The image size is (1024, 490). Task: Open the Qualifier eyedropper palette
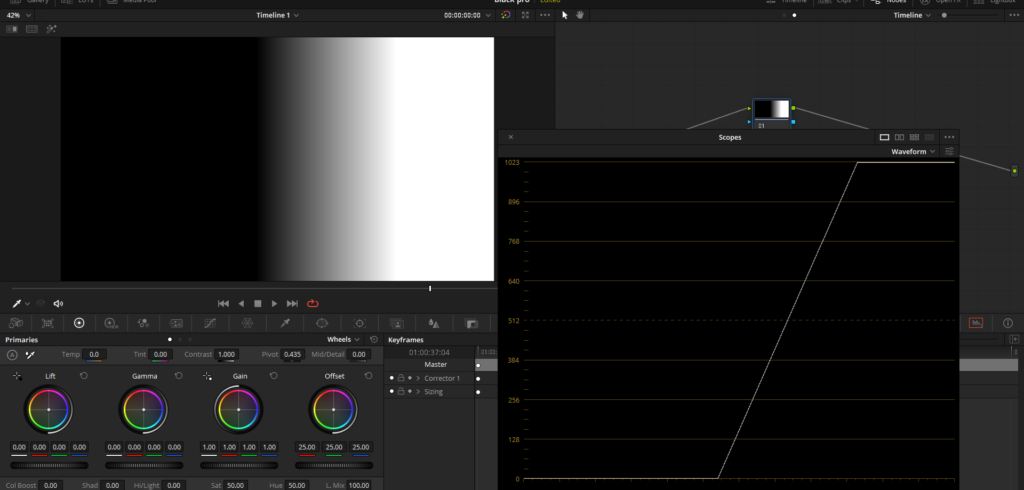pyautogui.click(x=285, y=323)
